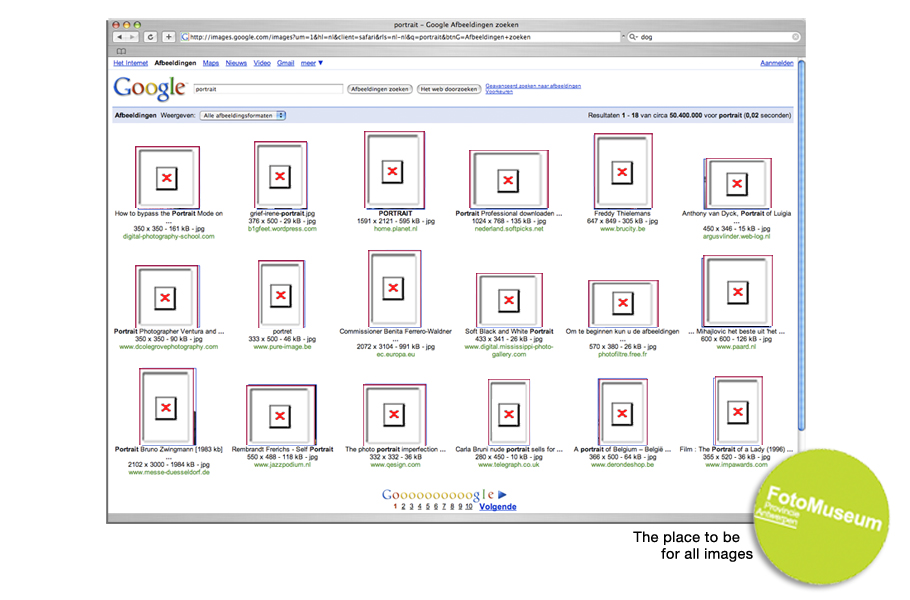Click the Aanmelden sign-in link
The image size is (910, 600).
pos(777,63)
